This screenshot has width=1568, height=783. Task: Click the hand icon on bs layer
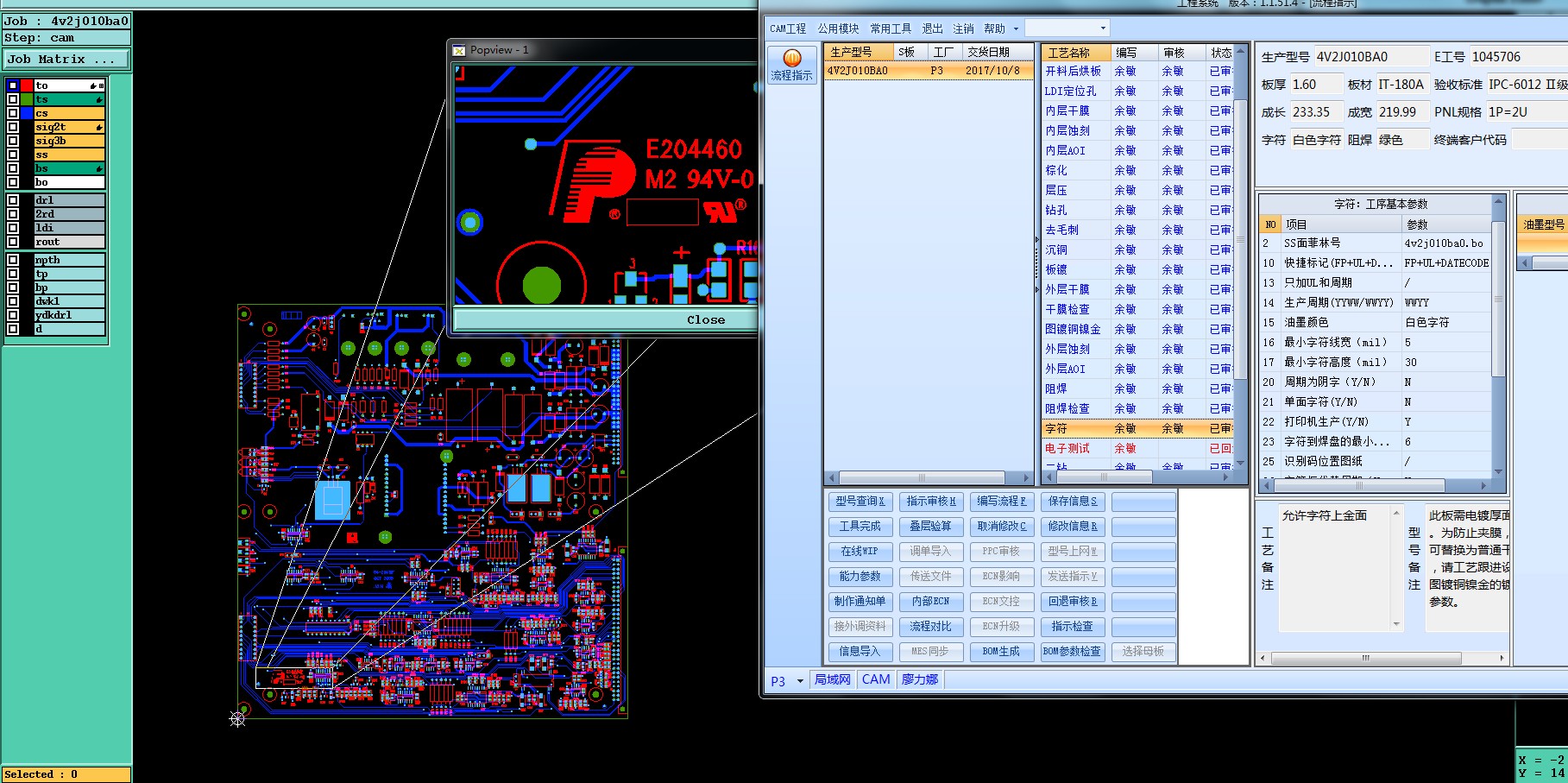99,169
